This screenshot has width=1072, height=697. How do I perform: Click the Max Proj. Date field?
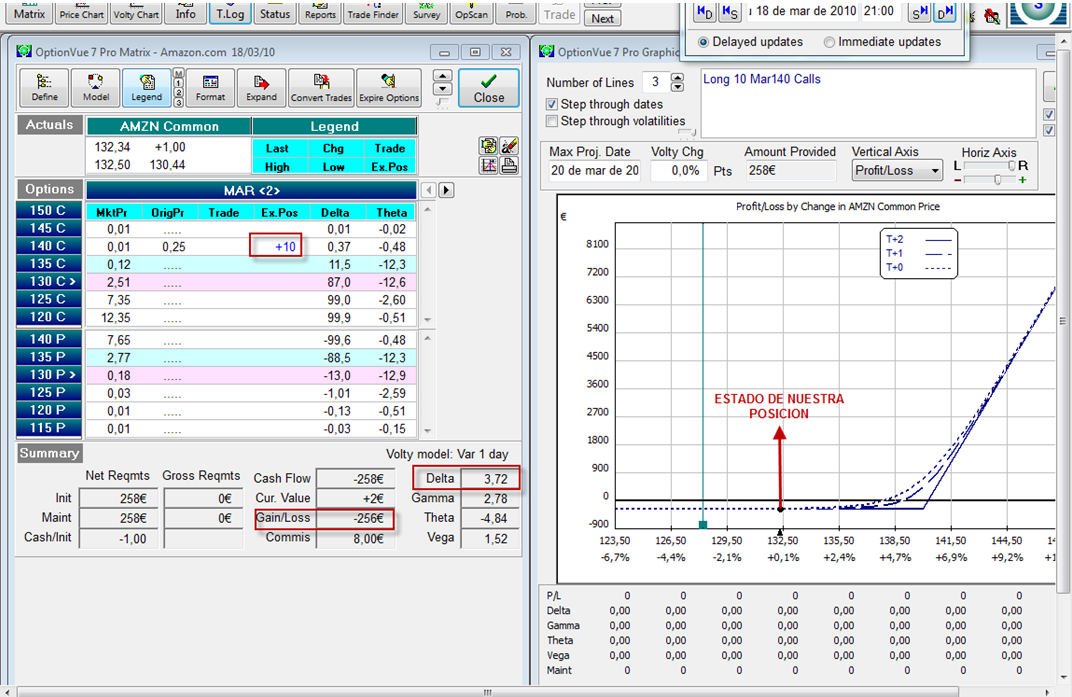point(594,171)
